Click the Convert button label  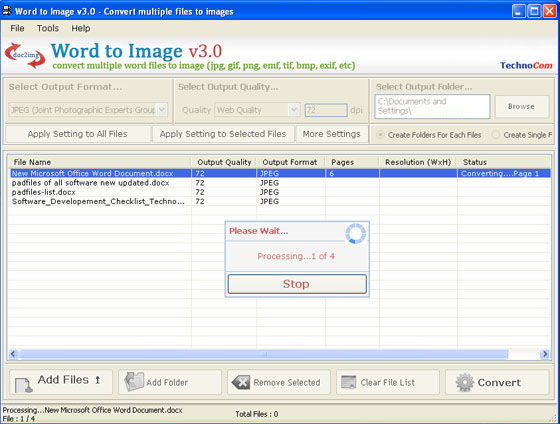click(499, 383)
